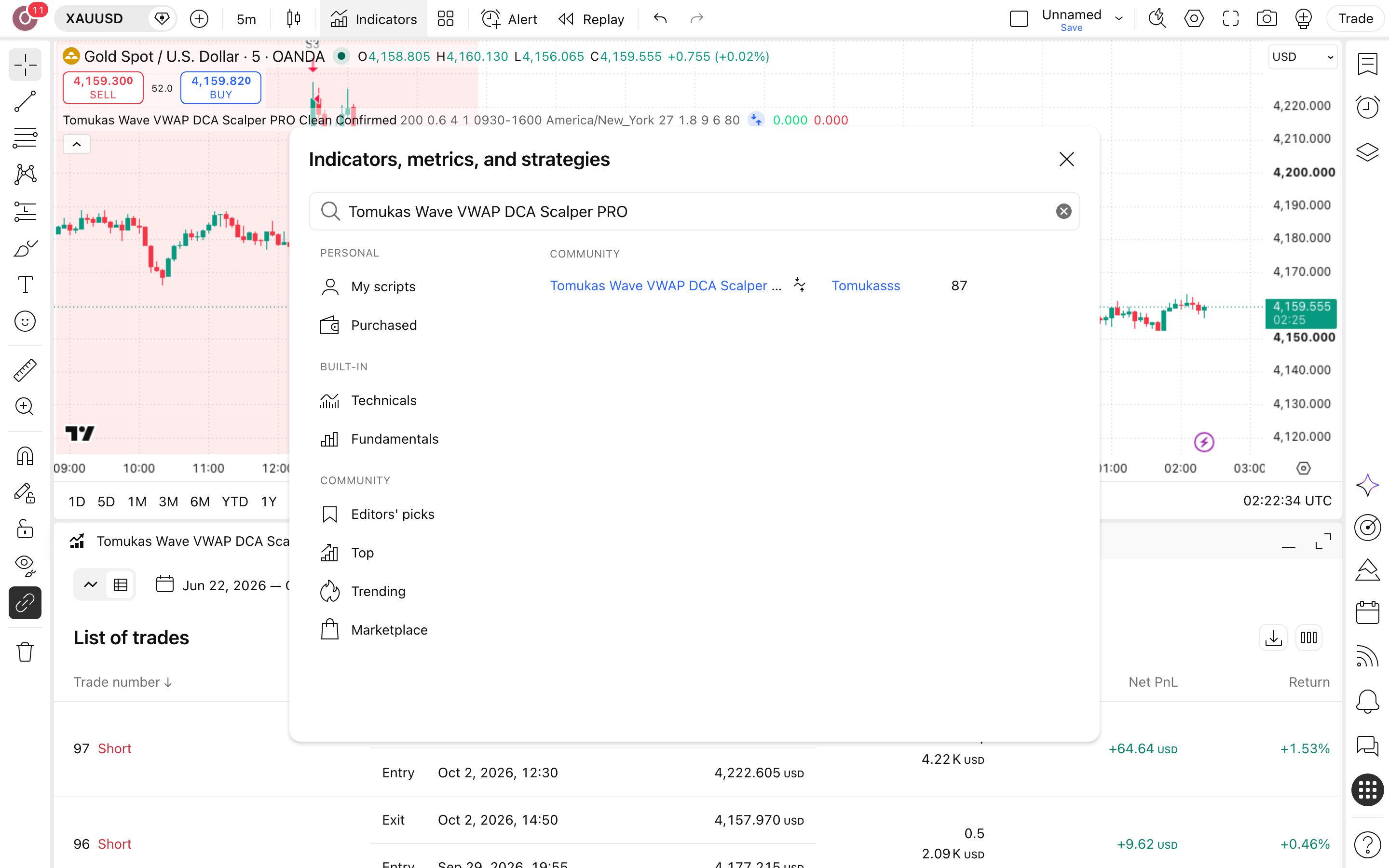Collapse the indicator legend chevron
The height and width of the screenshot is (868, 1389).
click(x=76, y=144)
